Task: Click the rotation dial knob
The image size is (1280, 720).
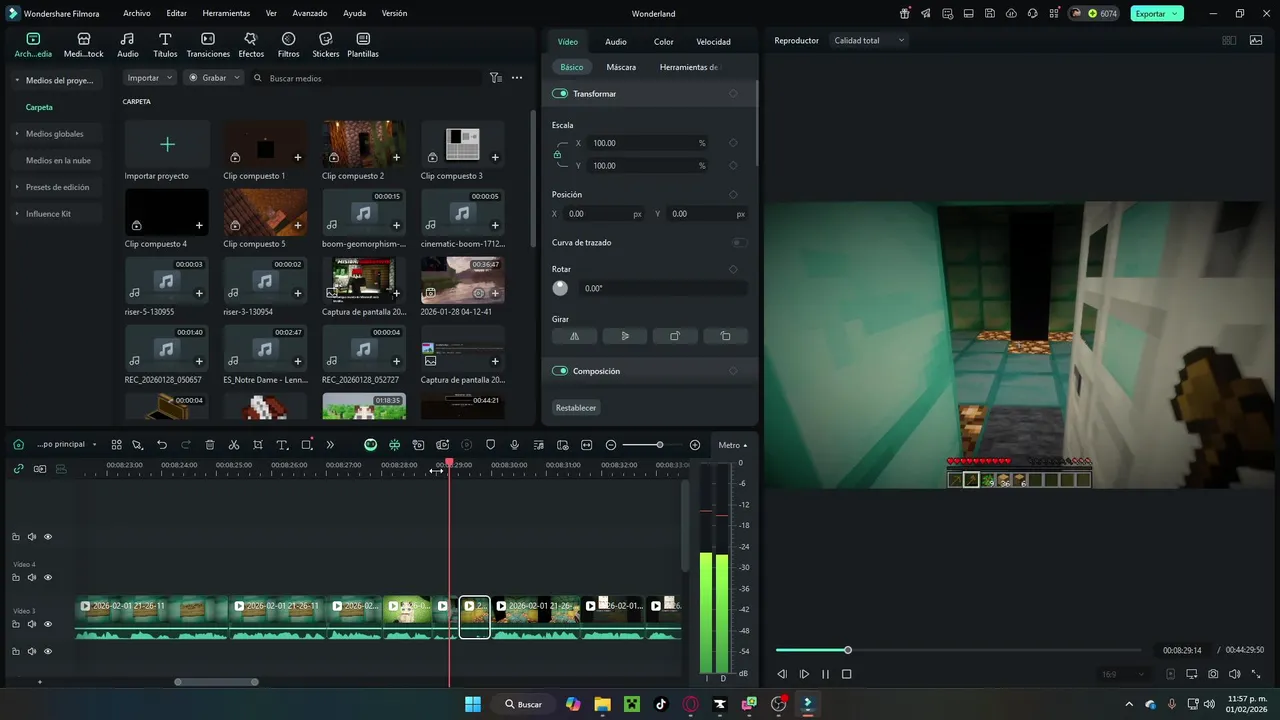Action: tap(560, 288)
